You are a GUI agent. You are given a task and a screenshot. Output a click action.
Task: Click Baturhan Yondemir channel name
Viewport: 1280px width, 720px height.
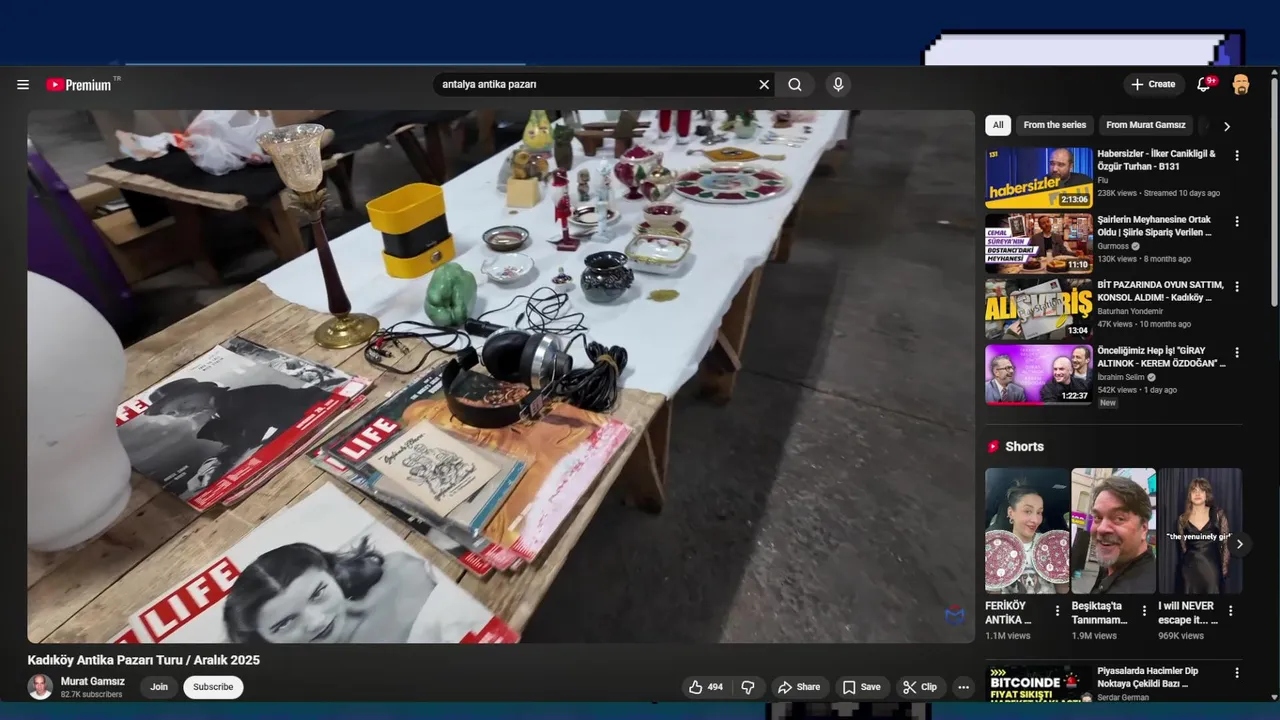point(1130,311)
